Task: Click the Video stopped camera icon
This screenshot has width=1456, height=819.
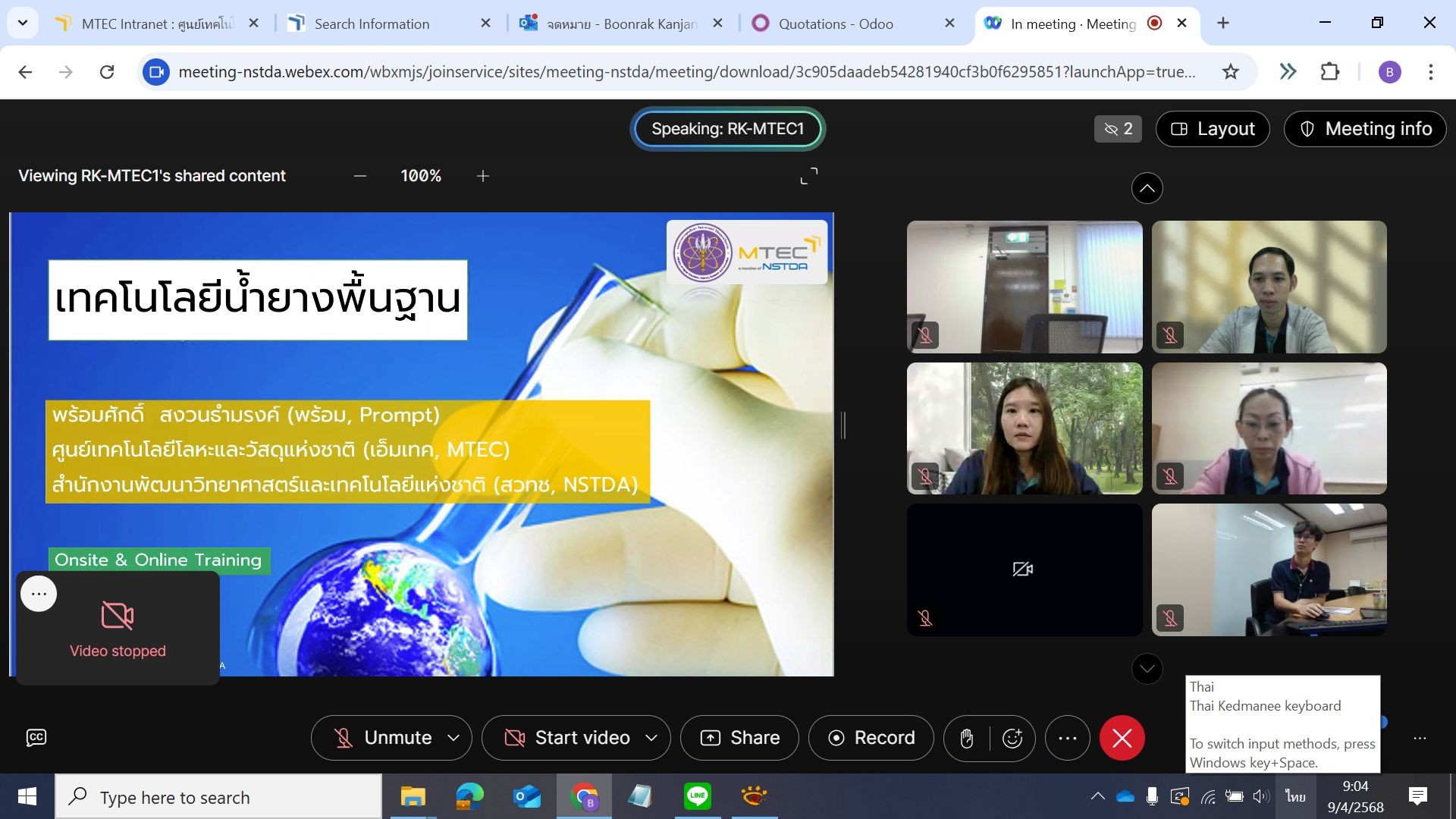Action: pos(118,616)
